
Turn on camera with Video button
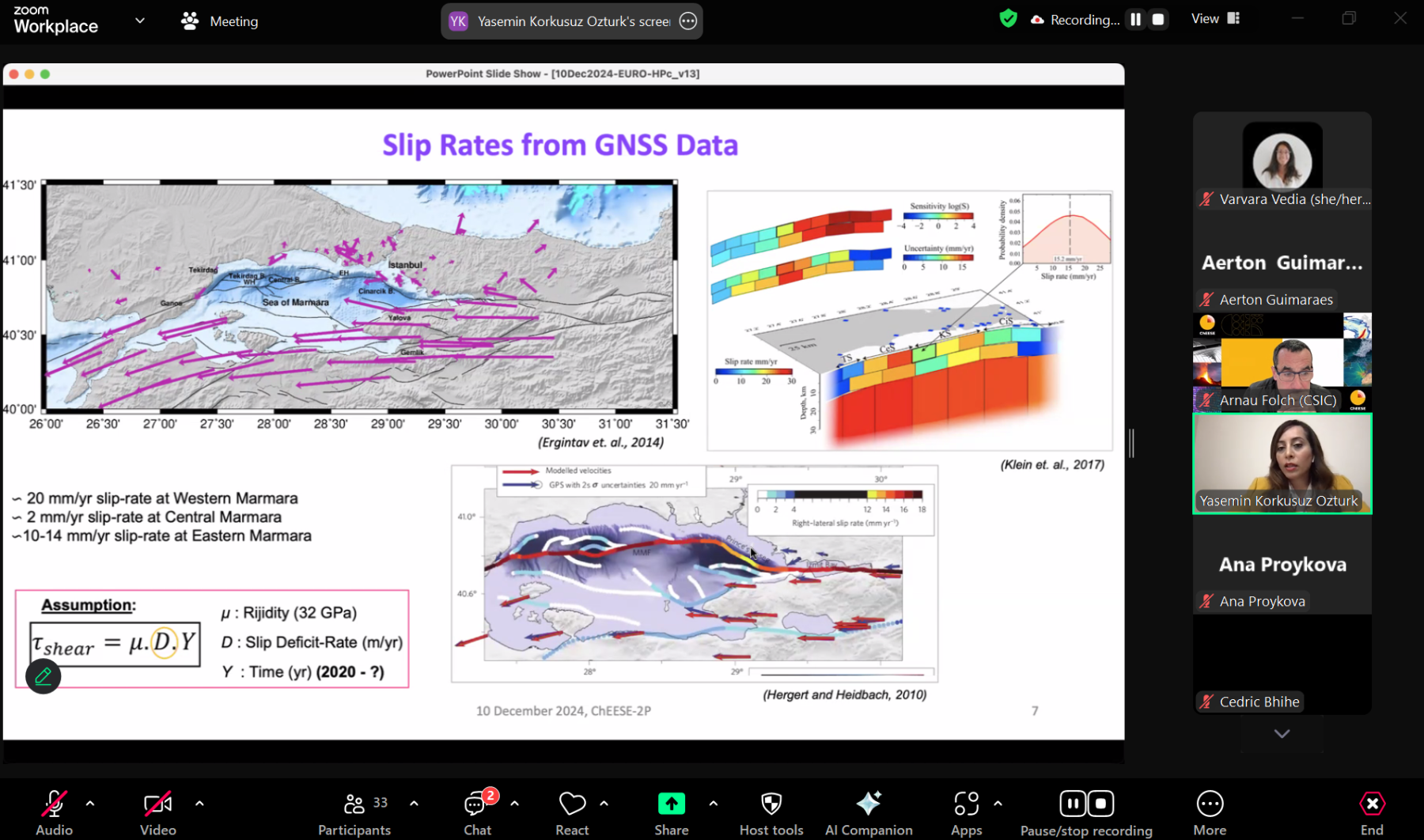157,813
